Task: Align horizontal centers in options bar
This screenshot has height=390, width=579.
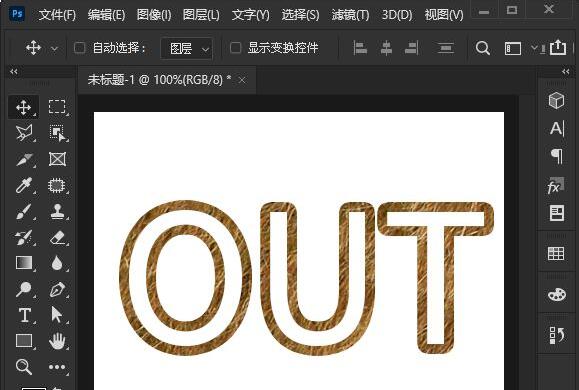Action: point(386,48)
